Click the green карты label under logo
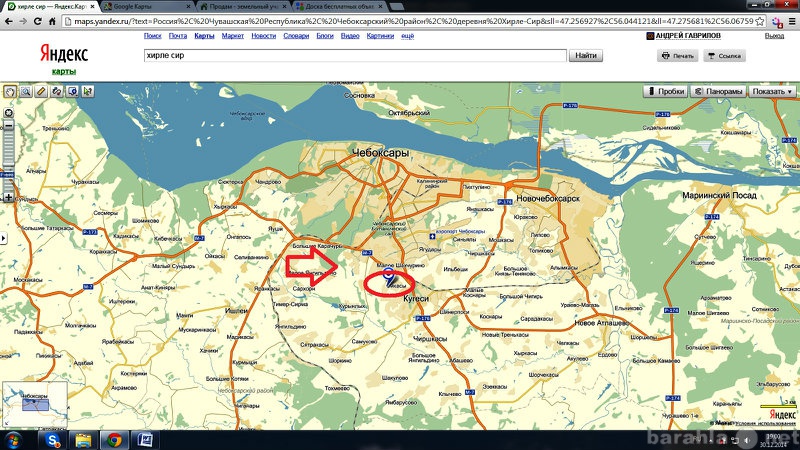The width and height of the screenshot is (800, 450). [x=64, y=71]
